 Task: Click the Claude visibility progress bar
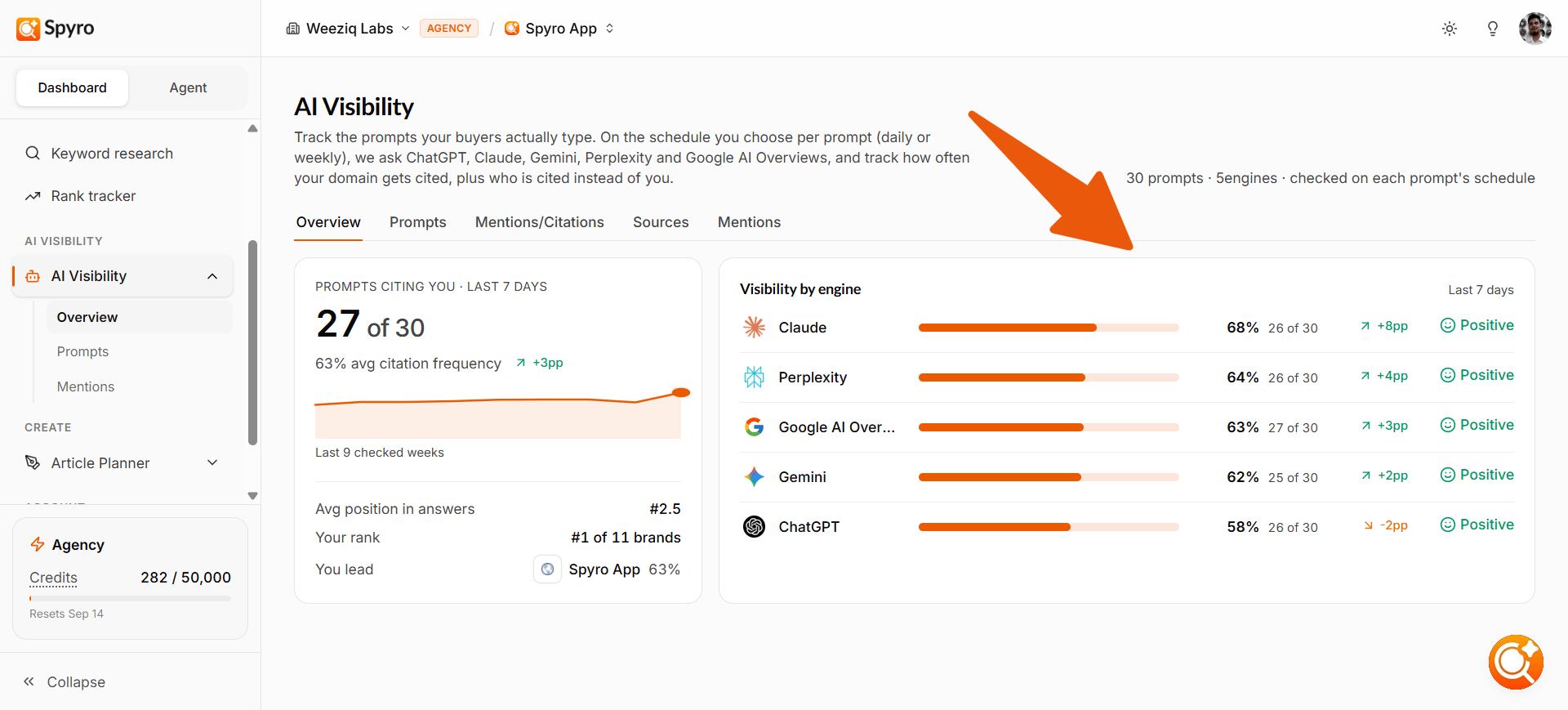tap(1049, 328)
